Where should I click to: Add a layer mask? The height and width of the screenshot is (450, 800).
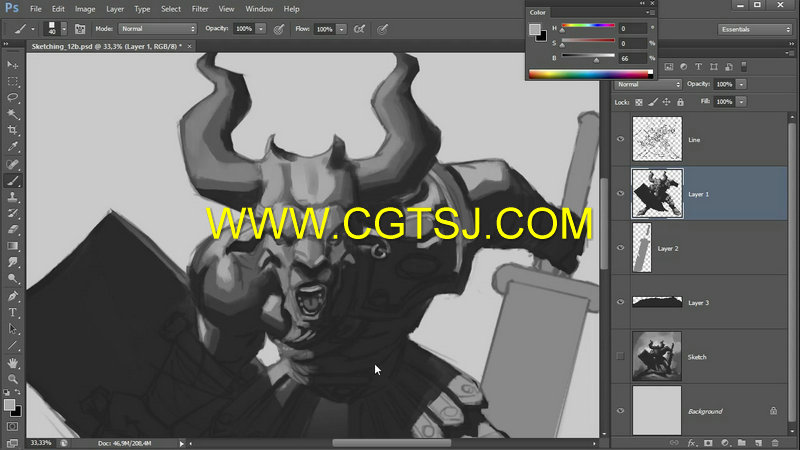[x=708, y=443]
